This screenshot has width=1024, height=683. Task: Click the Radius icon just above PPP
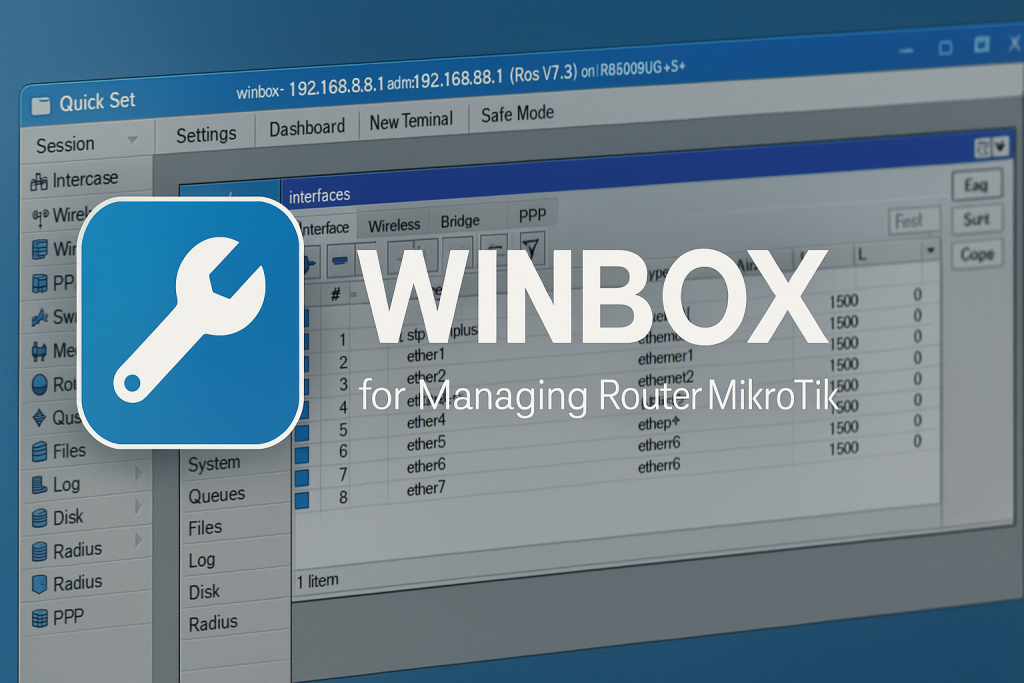click(x=40, y=584)
